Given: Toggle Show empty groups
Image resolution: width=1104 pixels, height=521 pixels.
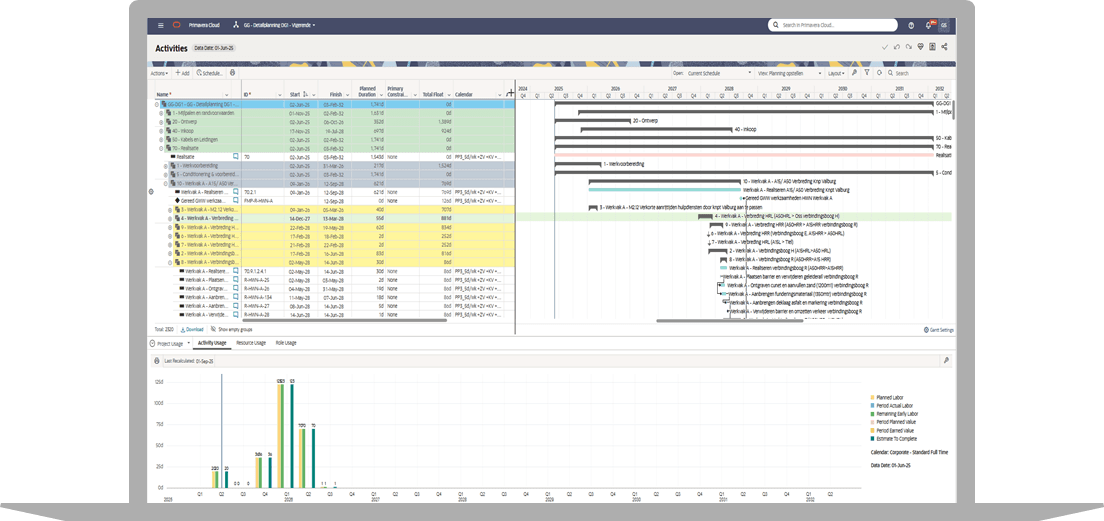Looking at the screenshot, I should [x=228, y=329].
